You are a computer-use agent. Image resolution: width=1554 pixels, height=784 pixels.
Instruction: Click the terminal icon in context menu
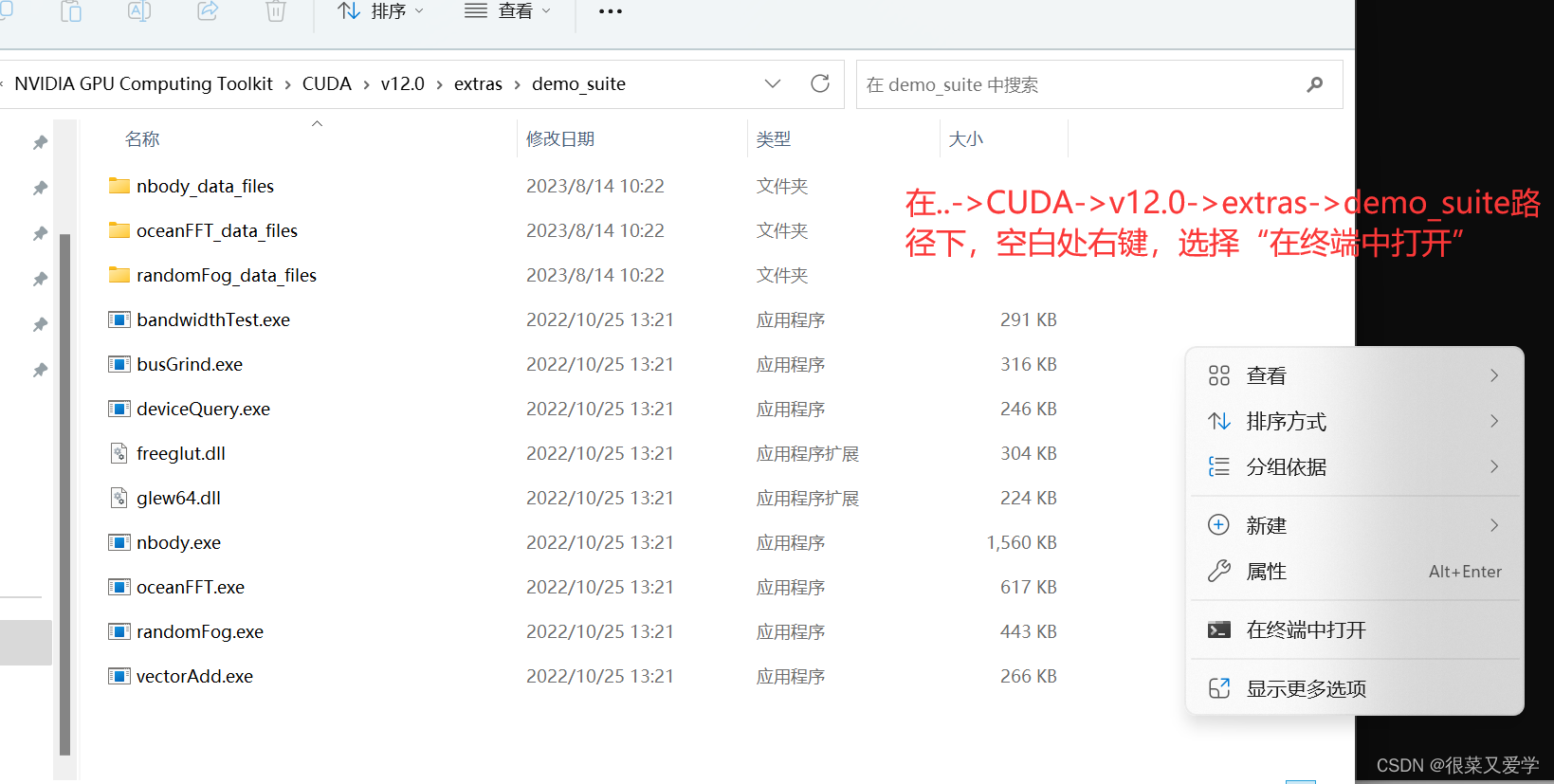point(1219,629)
